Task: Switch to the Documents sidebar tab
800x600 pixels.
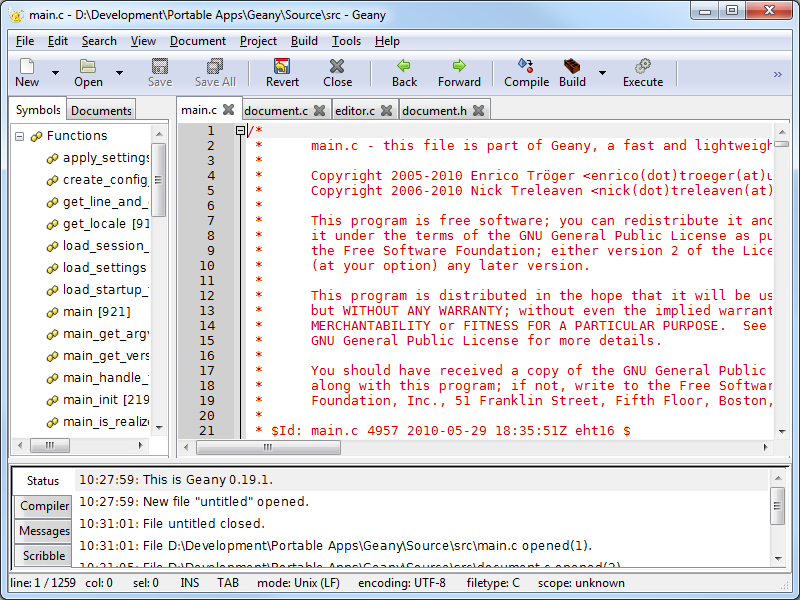Action: point(101,110)
